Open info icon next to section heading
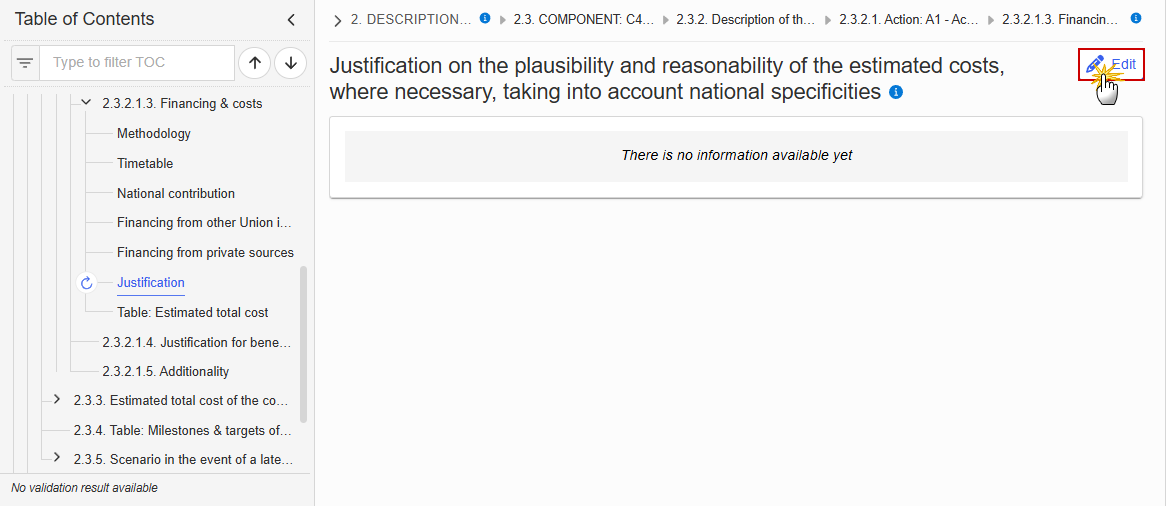This screenshot has width=1166, height=506. 896,93
